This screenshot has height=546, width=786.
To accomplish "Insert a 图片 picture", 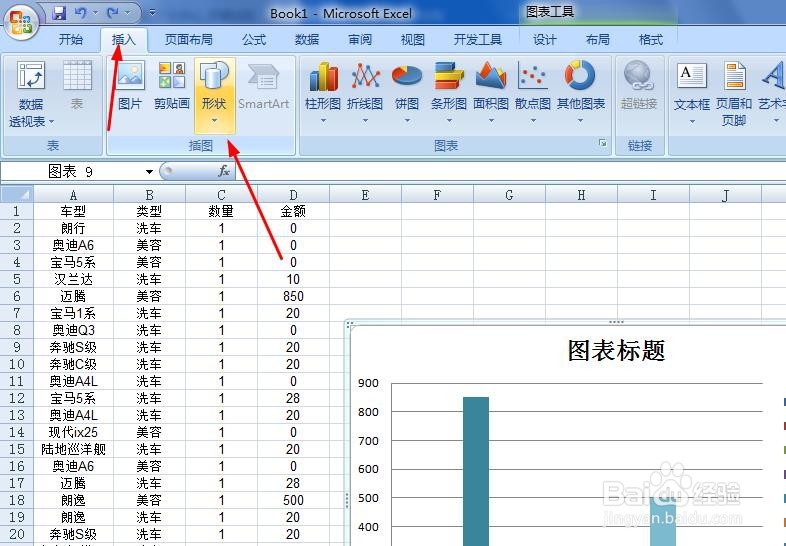I will [x=130, y=85].
